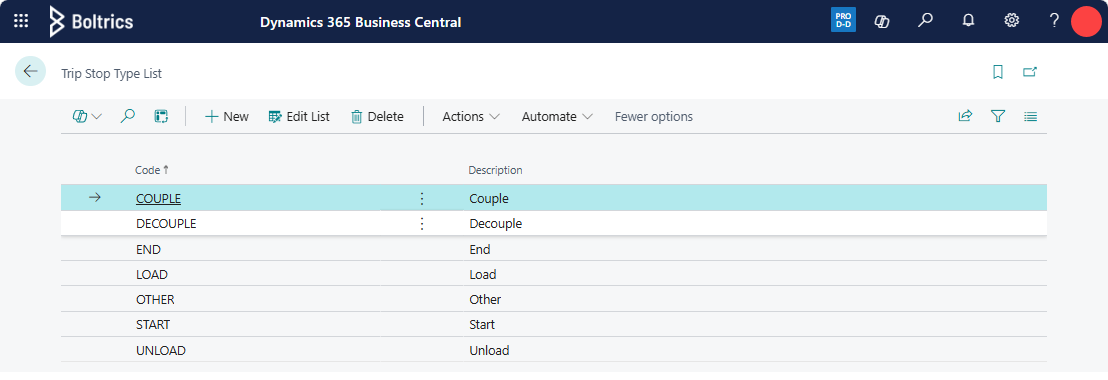
Task: Open Copilot from the top bar
Action: 881,21
